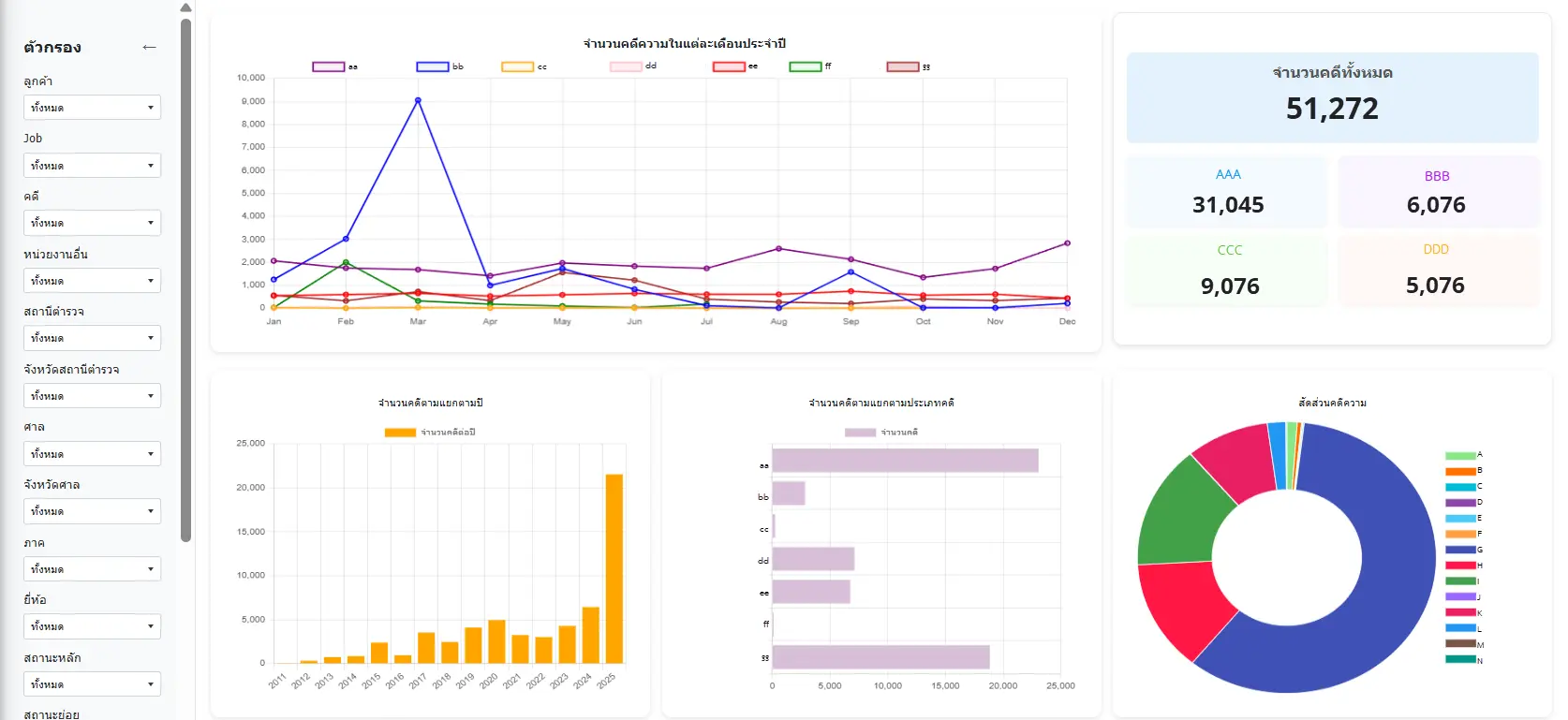Click the aa line data point at Dec
This screenshot has height=720, width=1568.
pyautogui.click(x=1067, y=243)
